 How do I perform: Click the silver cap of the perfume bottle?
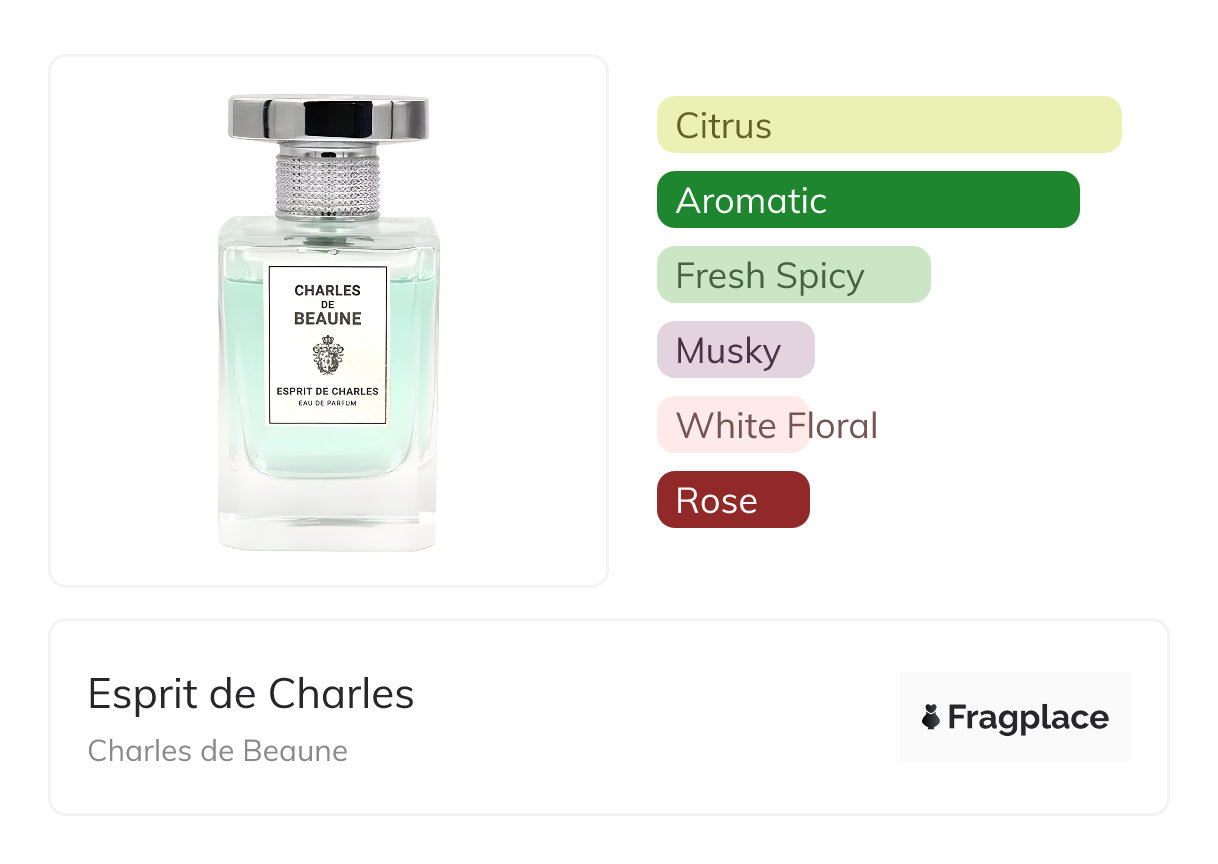pos(328,118)
